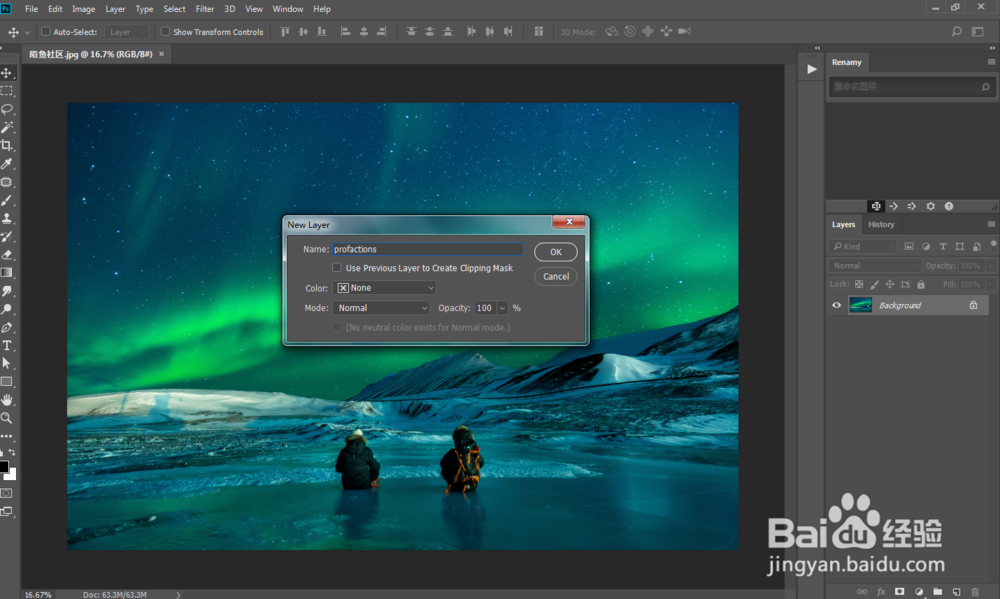Toggle Lock image pixels brush icon
Image resolution: width=1000 pixels, height=599 pixels.
(x=874, y=285)
